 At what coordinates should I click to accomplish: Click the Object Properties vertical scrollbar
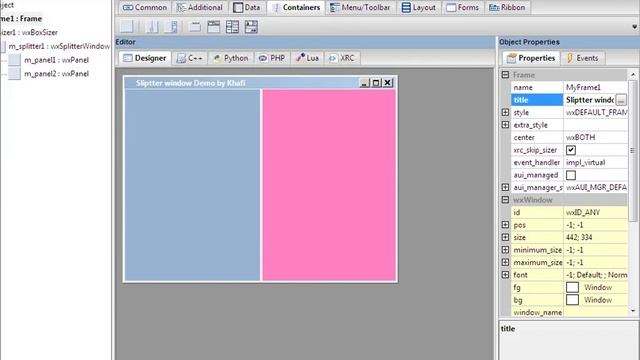(633, 150)
